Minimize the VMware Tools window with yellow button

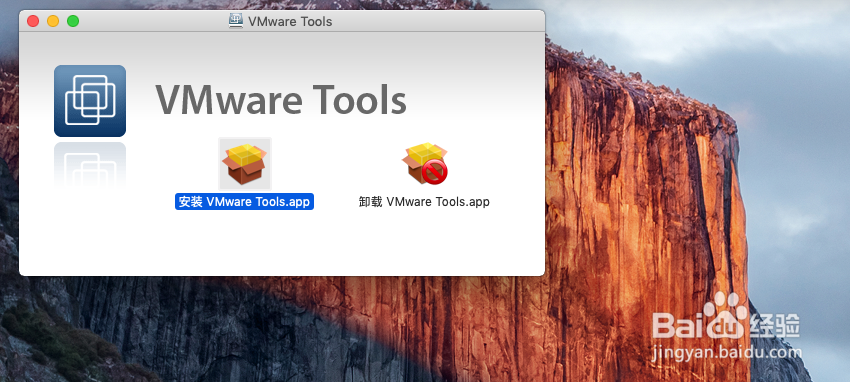pos(53,21)
